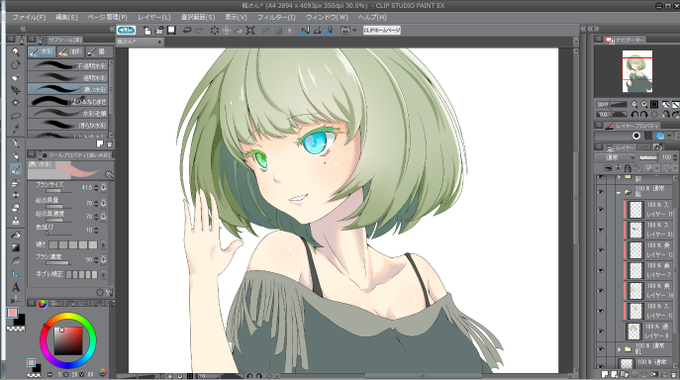
Task: Select the Move/rotate view tool
Action: [16, 65]
